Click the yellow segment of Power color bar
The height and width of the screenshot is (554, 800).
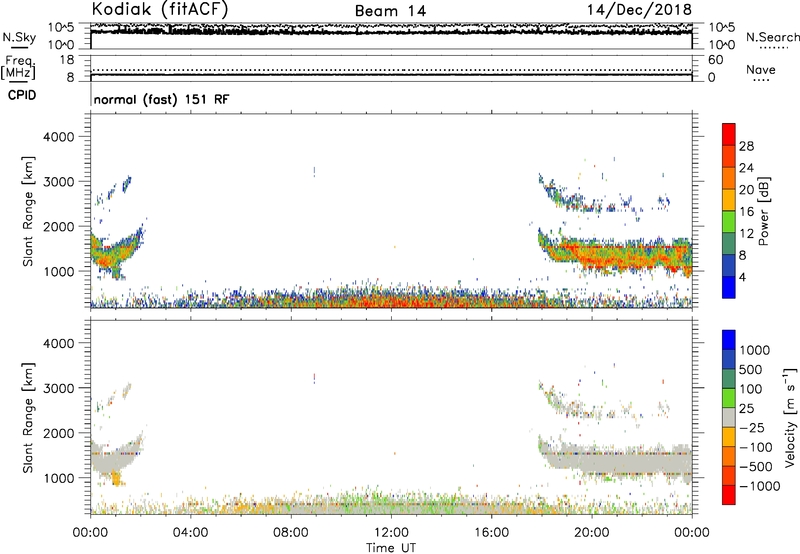coord(729,199)
